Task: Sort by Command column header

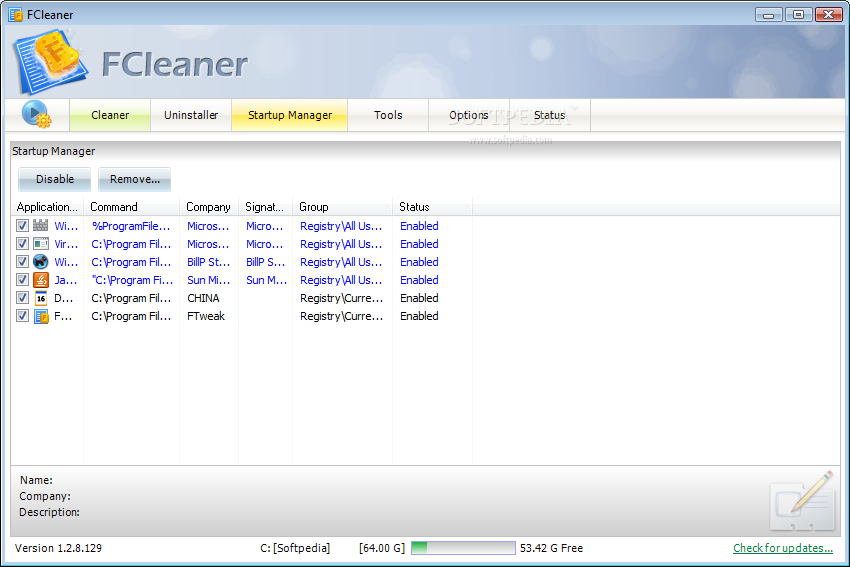Action: click(132, 207)
